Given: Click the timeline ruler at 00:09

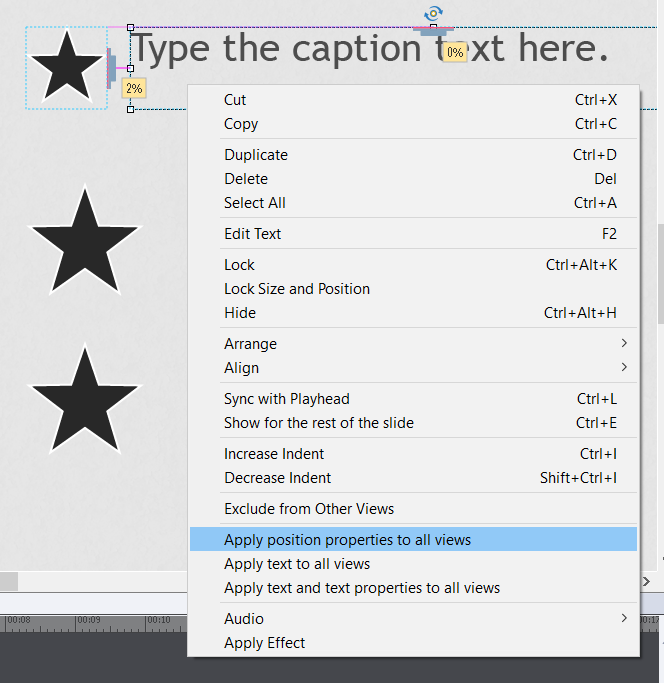Looking at the screenshot, I should pos(88,622).
